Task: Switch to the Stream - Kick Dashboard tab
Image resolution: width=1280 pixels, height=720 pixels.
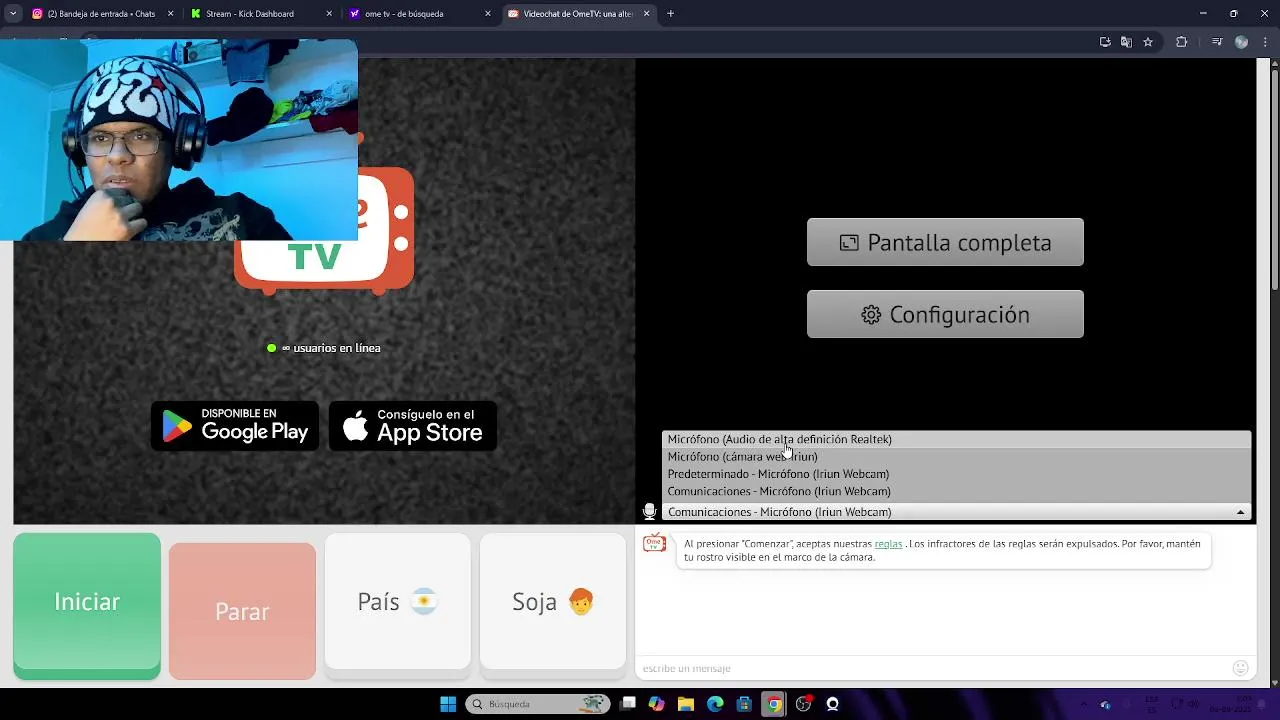Action: (x=258, y=14)
